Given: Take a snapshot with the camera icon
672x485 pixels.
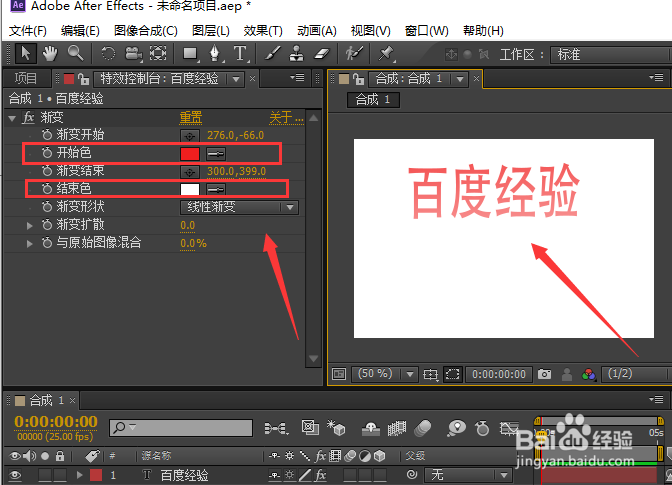Looking at the screenshot, I should pyautogui.click(x=544, y=374).
